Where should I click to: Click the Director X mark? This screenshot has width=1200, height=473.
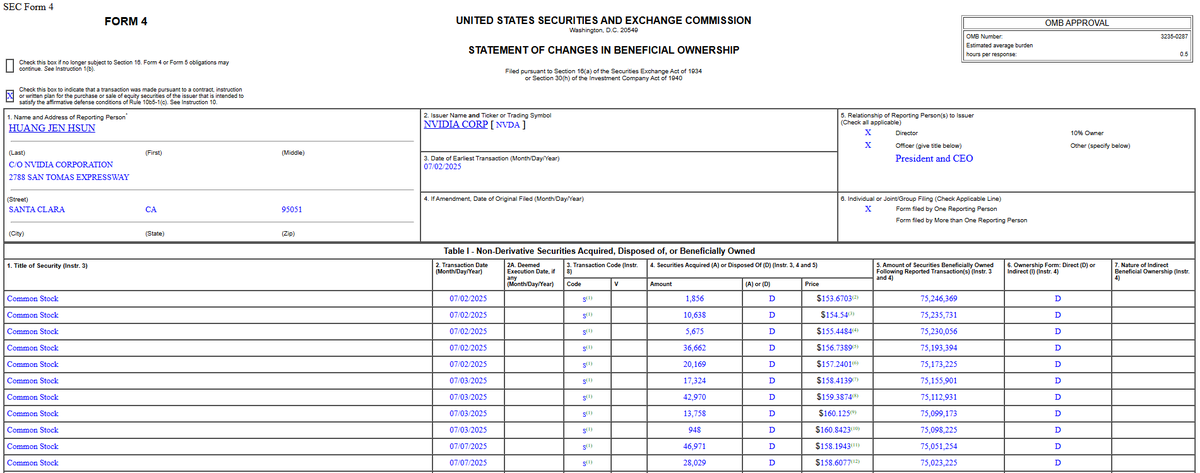pos(868,132)
